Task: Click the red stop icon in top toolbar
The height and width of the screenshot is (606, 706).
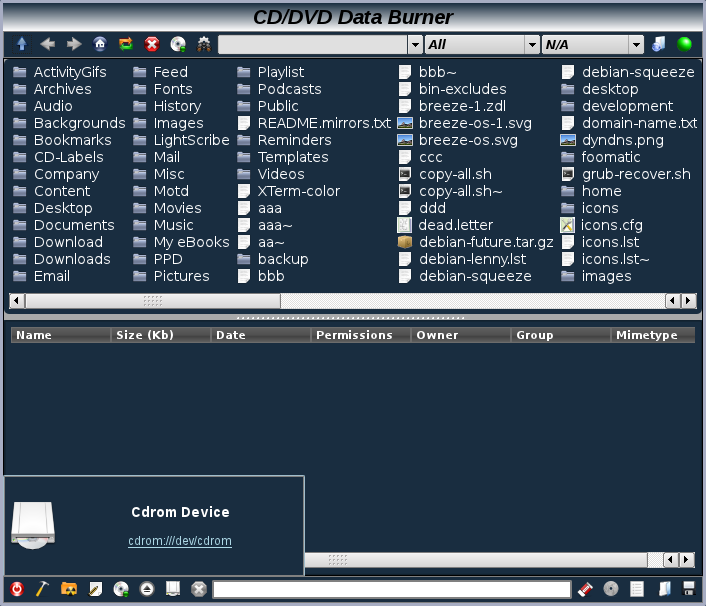Action: 152,44
